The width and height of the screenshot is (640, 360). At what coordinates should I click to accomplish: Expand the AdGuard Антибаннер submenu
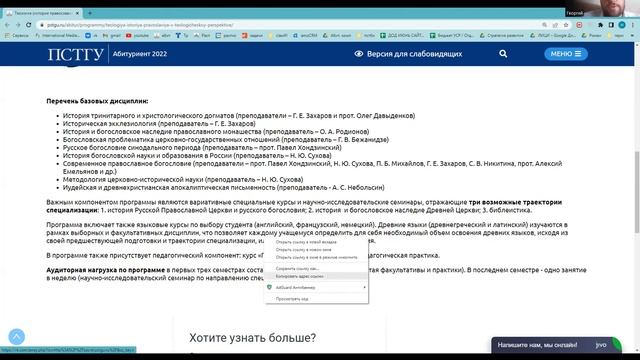point(316,287)
